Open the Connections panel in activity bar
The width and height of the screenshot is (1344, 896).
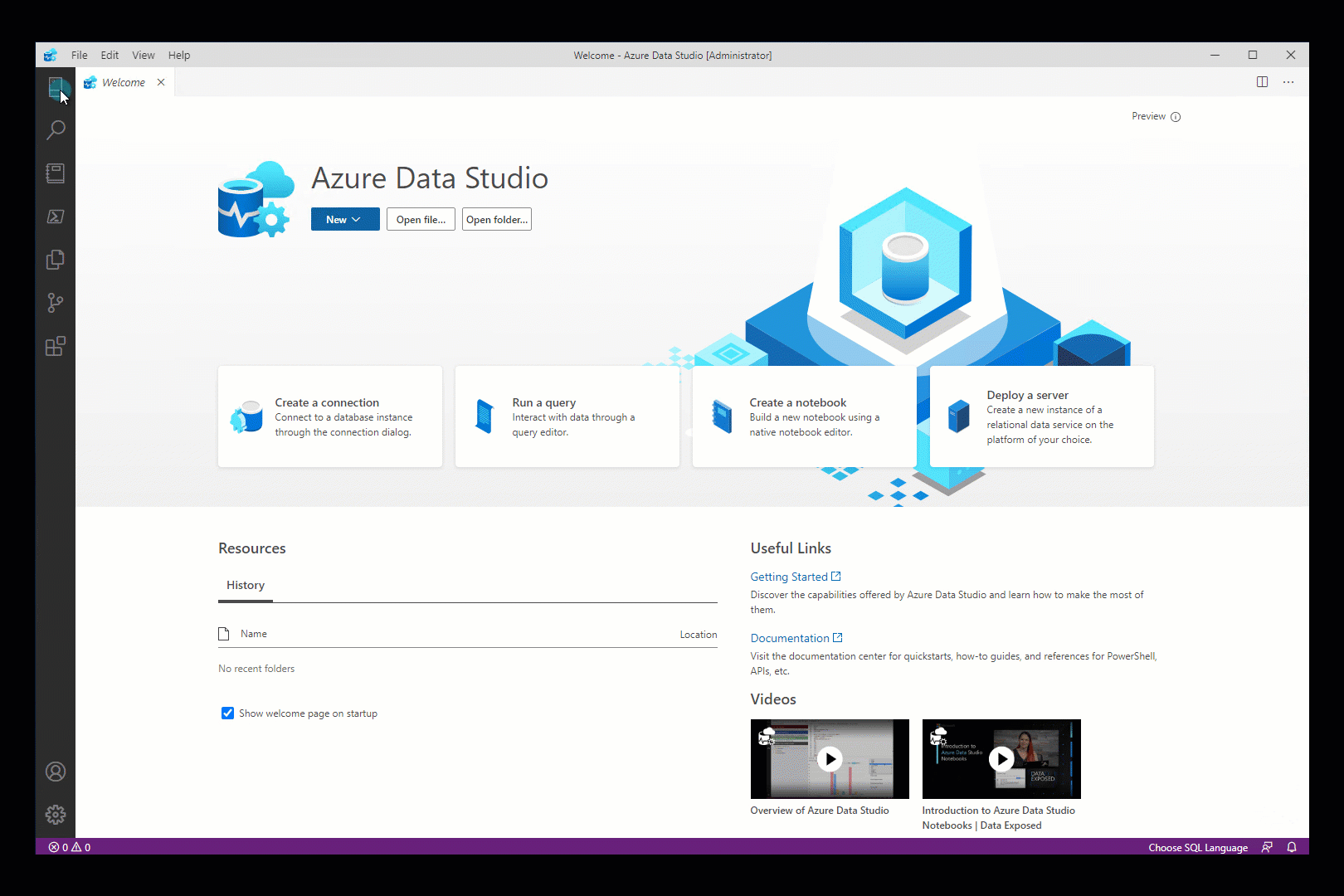pyautogui.click(x=56, y=86)
